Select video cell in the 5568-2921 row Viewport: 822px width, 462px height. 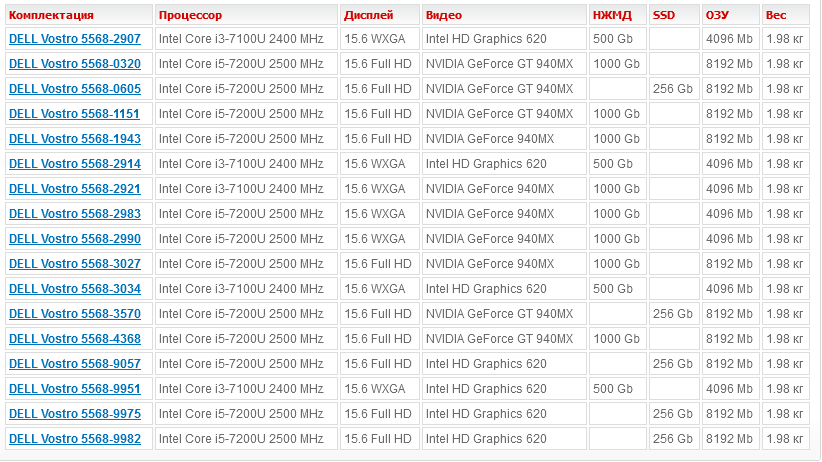point(504,189)
